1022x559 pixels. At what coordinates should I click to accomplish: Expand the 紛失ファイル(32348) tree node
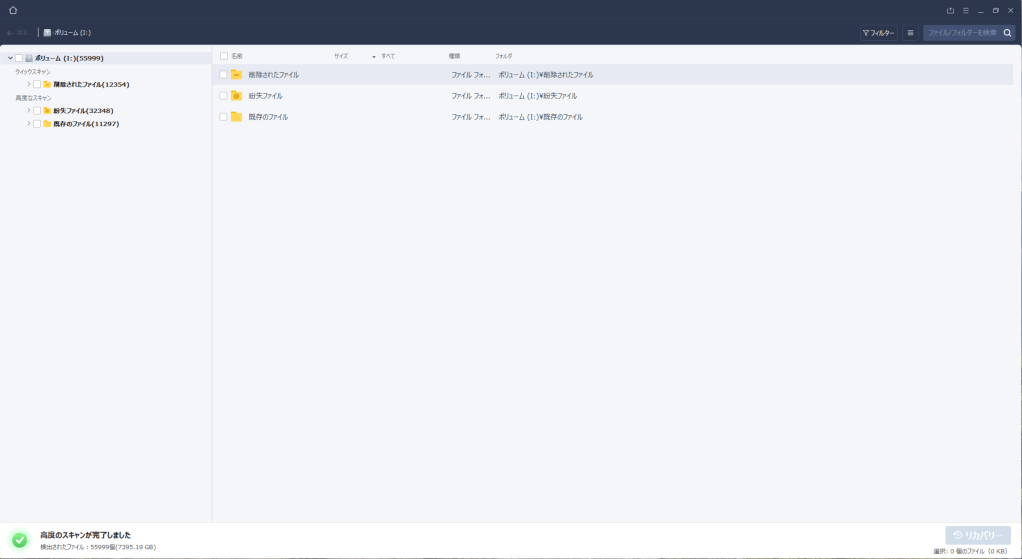[x=29, y=111]
